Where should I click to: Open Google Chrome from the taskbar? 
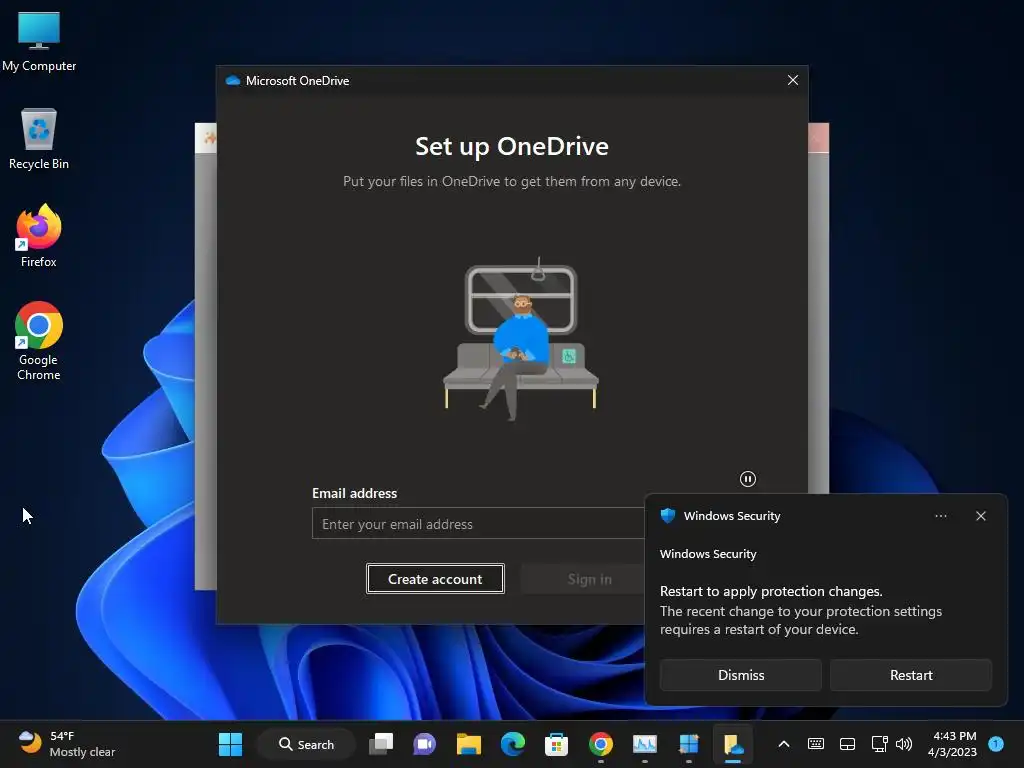[x=600, y=744]
